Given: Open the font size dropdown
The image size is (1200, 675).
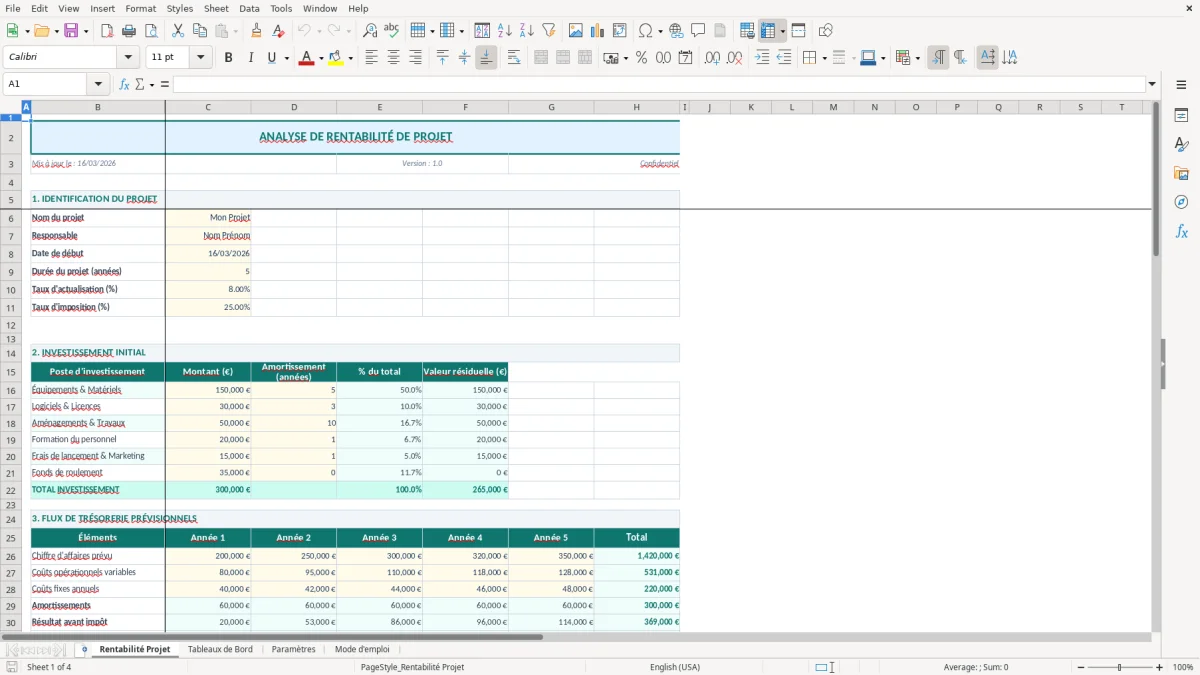Looking at the screenshot, I should point(200,58).
